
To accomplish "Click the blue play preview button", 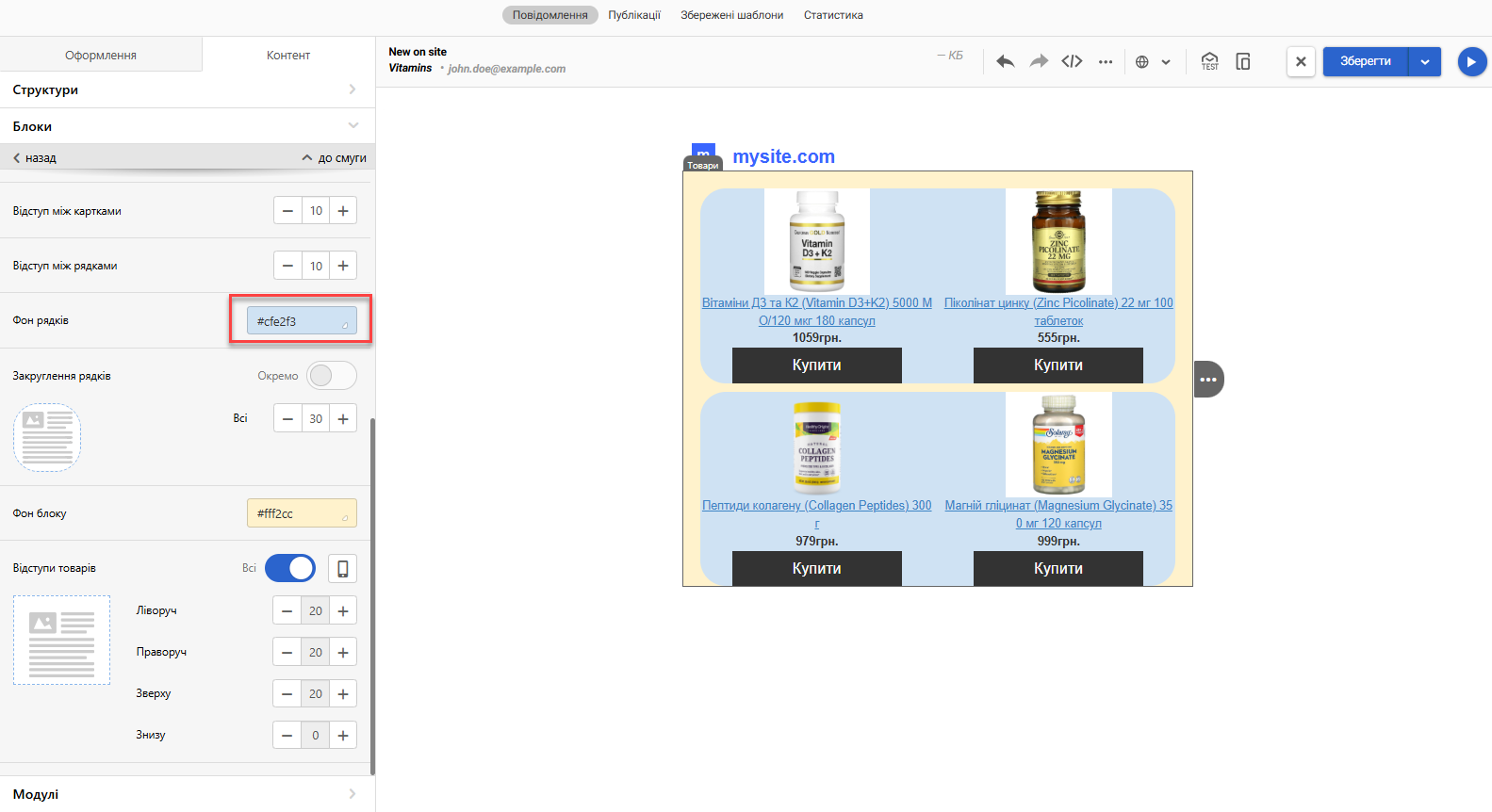I will tap(1472, 61).
